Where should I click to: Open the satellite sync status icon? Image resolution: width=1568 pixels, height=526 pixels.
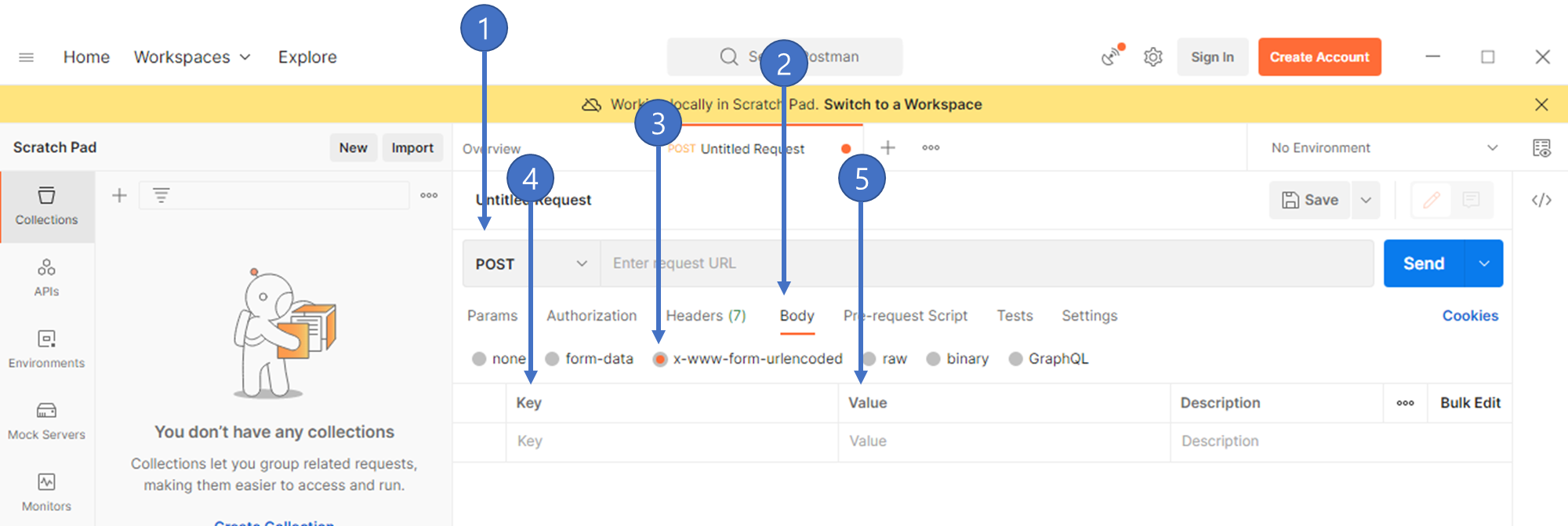click(1112, 56)
